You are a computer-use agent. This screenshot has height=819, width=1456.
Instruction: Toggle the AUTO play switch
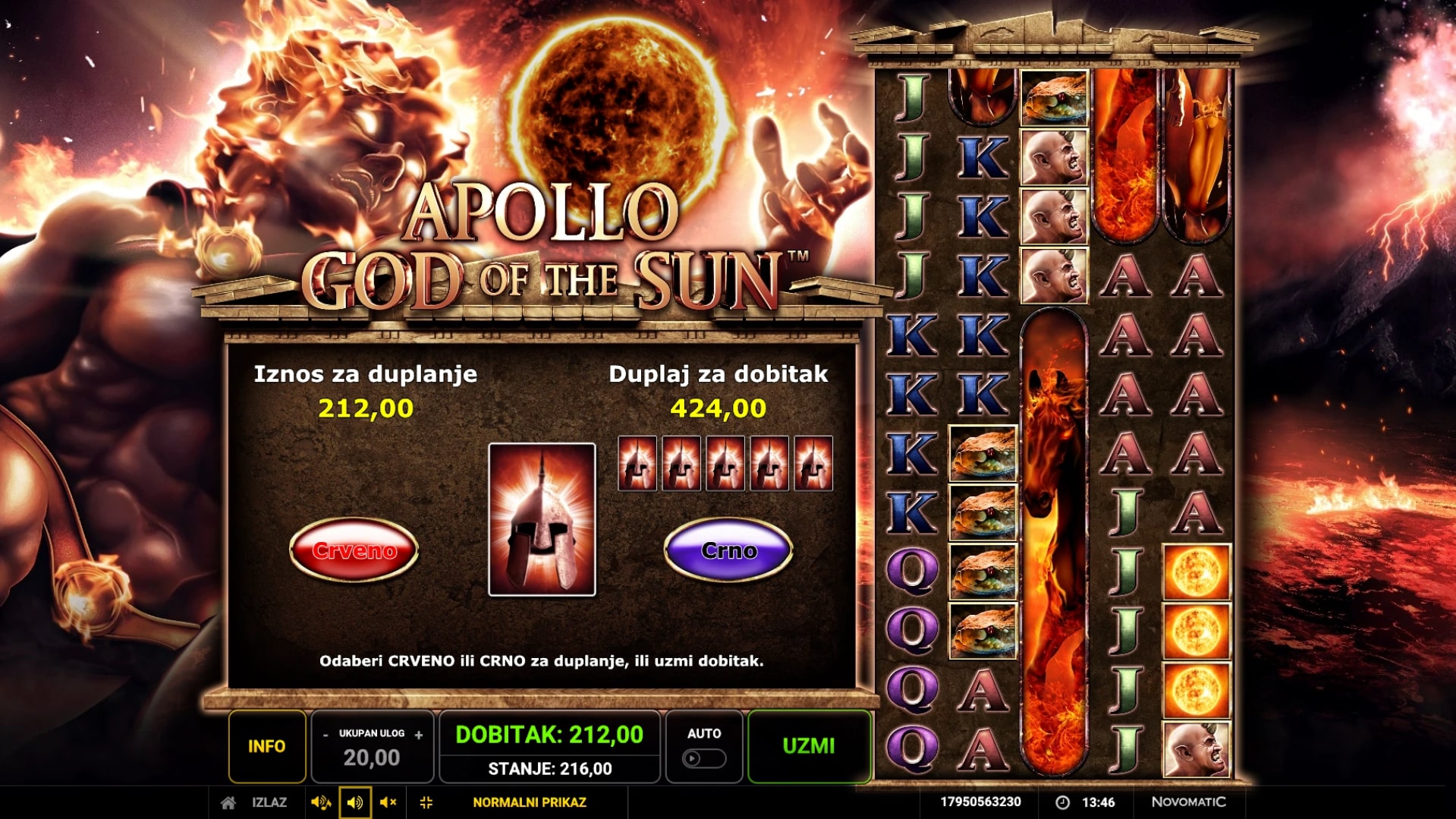coord(704,758)
